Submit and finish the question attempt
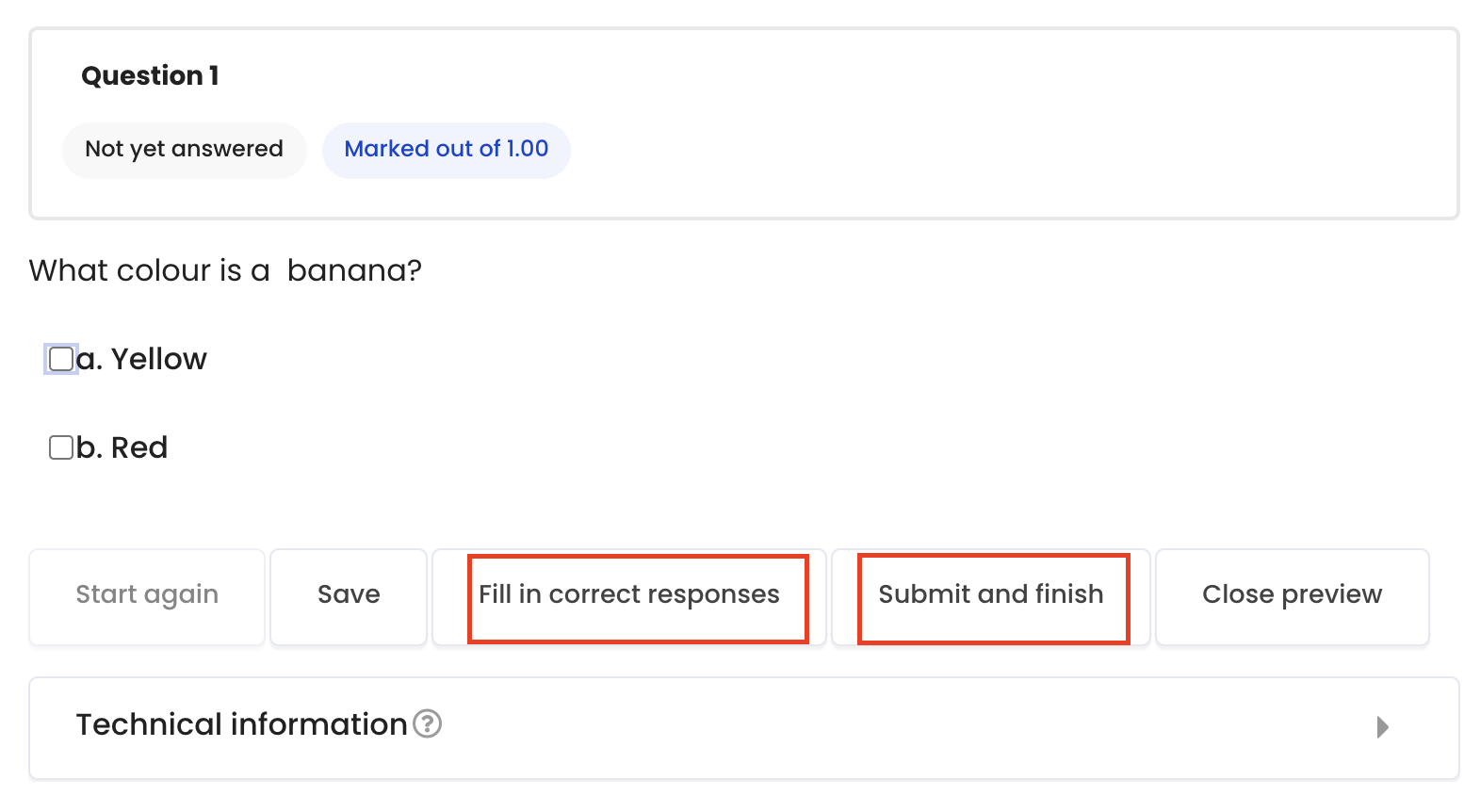 point(991,596)
